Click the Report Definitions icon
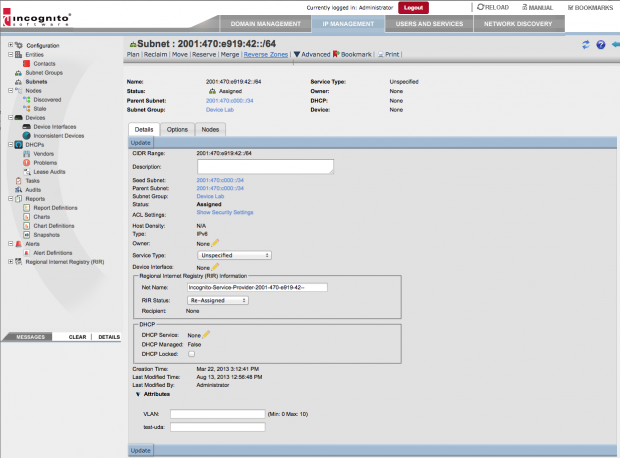Image resolution: width=620 pixels, height=458 pixels. point(26,208)
